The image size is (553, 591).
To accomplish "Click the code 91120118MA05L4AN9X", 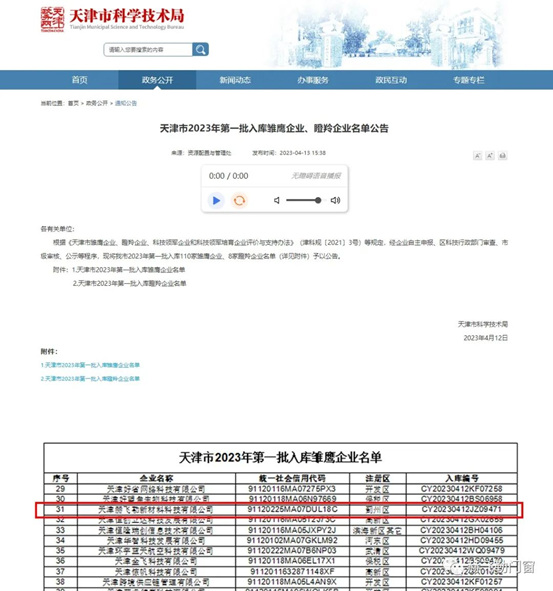I will click(292, 582).
